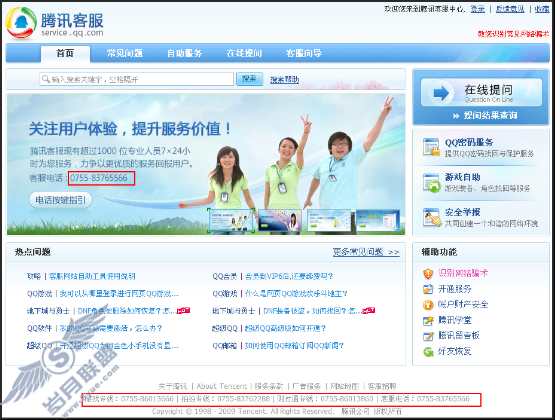Open the 客服向导 tab
Viewport: 555px width, 420px height.
[304, 53]
